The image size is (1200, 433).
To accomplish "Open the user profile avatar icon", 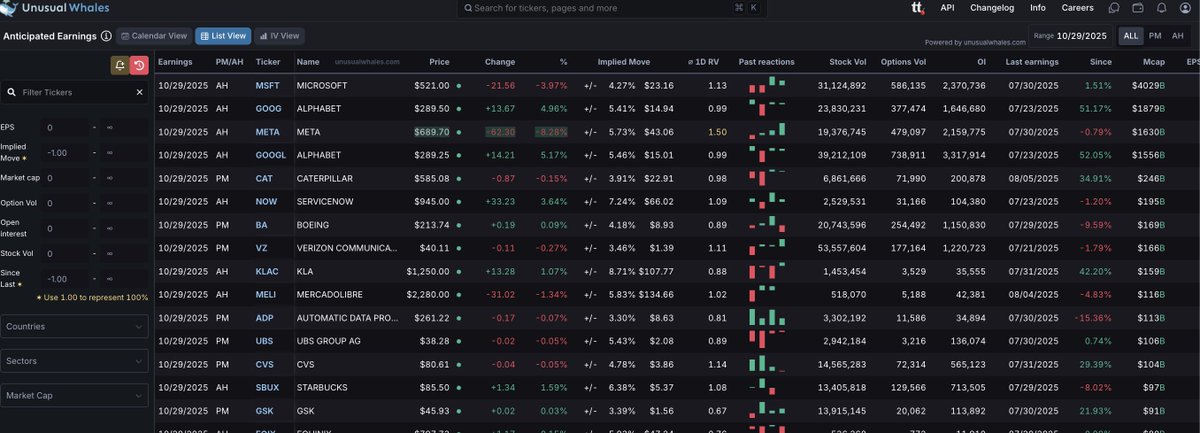I will 1184,8.
